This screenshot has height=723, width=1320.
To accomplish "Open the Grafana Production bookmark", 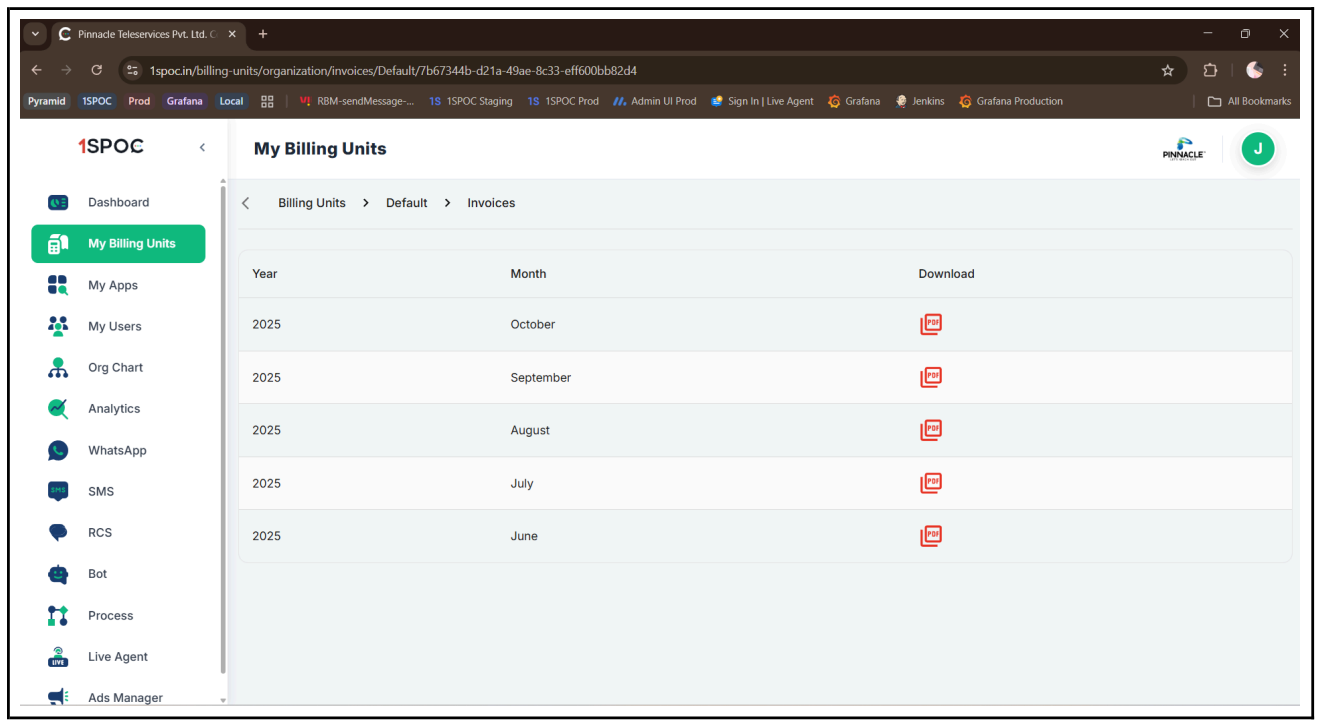I will 1011,101.
